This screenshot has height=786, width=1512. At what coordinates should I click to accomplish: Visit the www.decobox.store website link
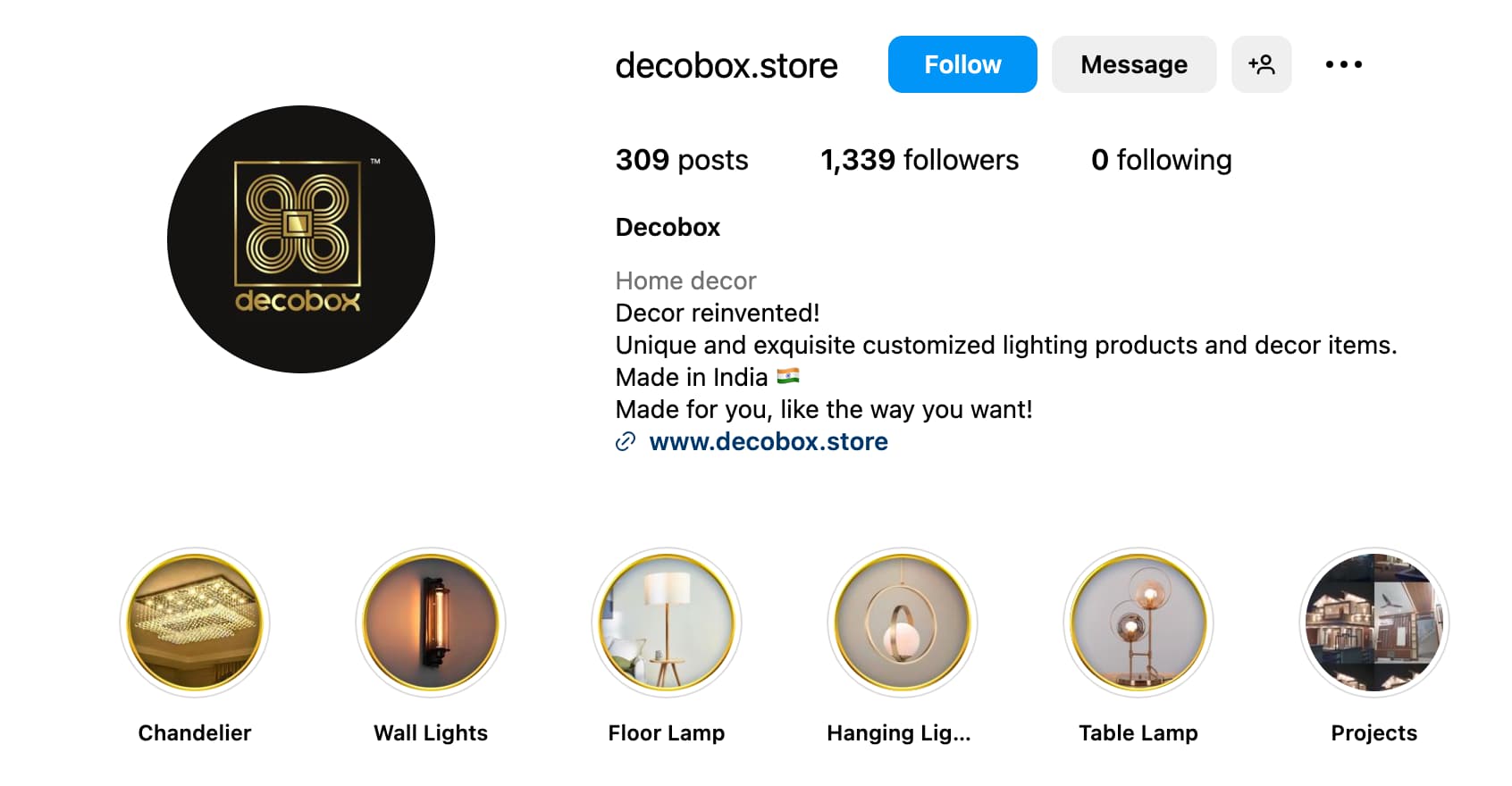769,441
